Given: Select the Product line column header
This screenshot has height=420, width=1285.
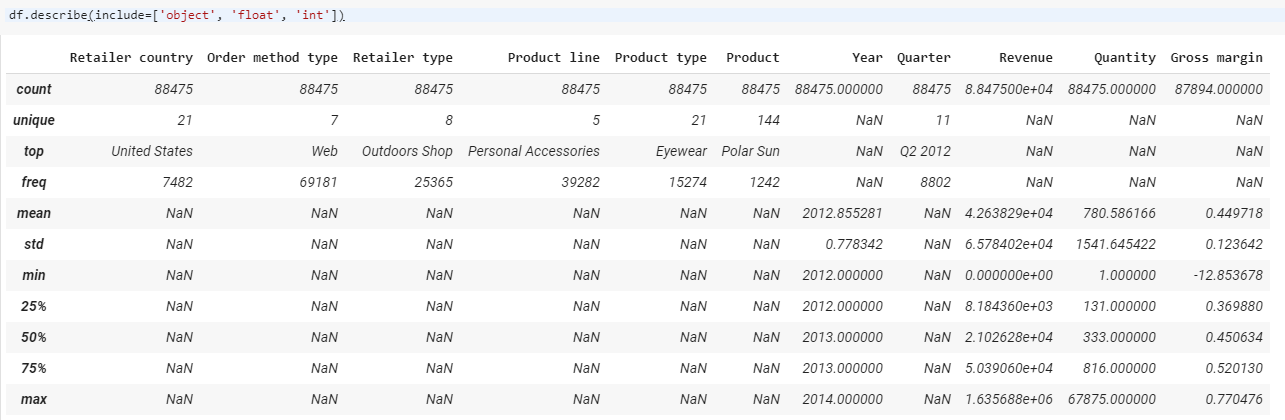Looking at the screenshot, I should [553, 58].
